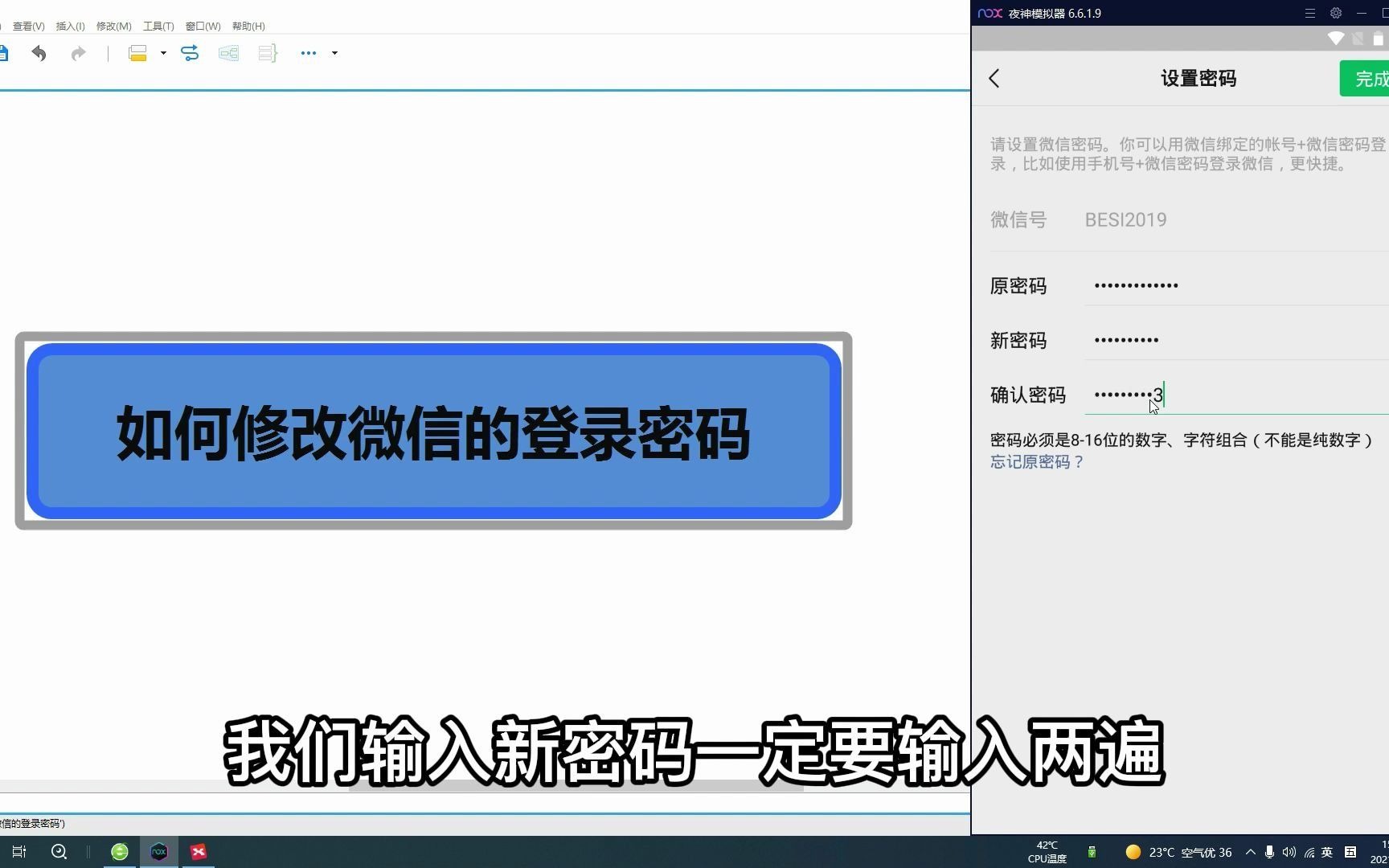Viewport: 1389px width, 868px height.
Task: Open the 插入(I) menu
Action: [x=70, y=27]
